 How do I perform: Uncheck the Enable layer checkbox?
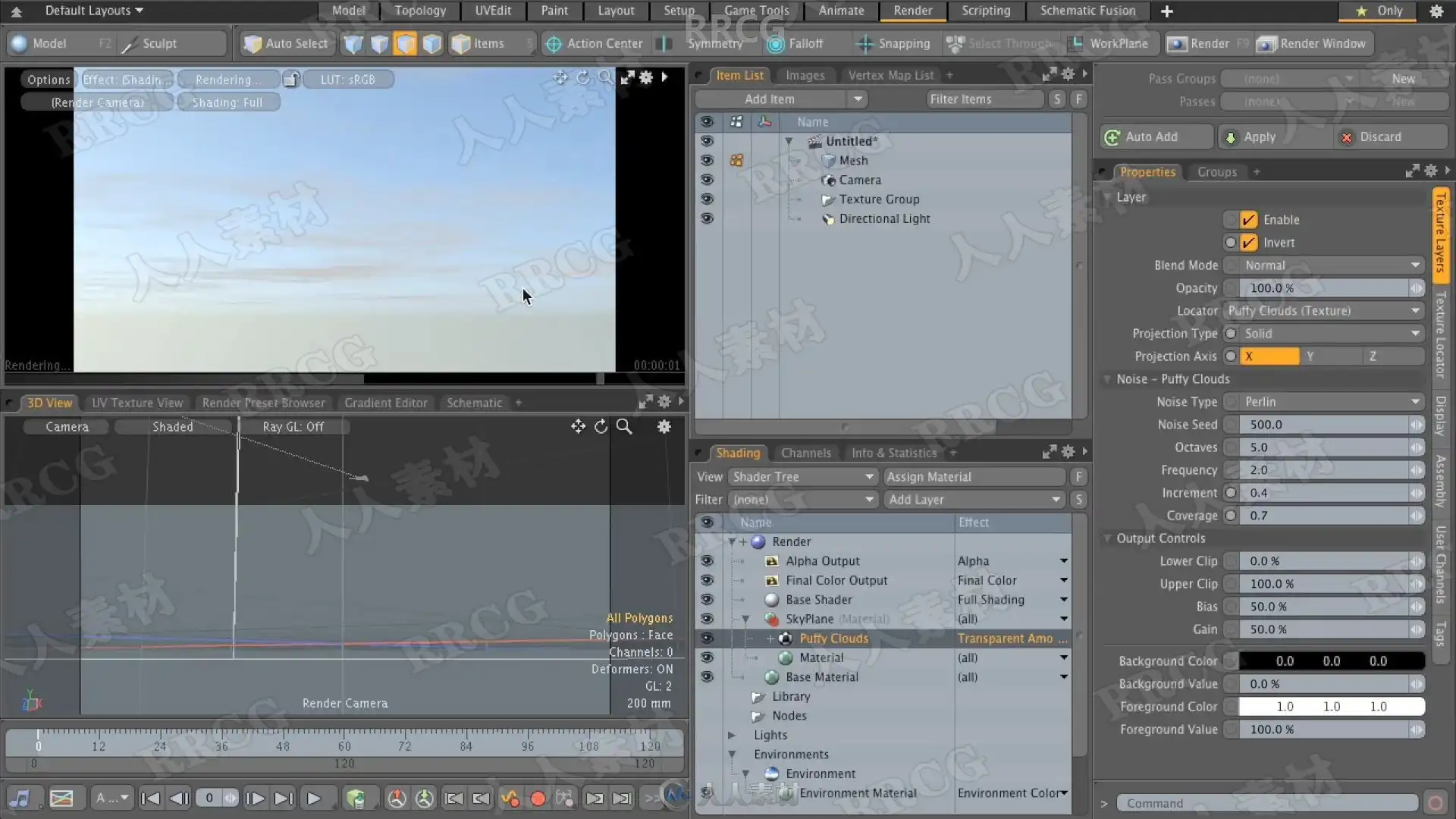tap(1248, 220)
